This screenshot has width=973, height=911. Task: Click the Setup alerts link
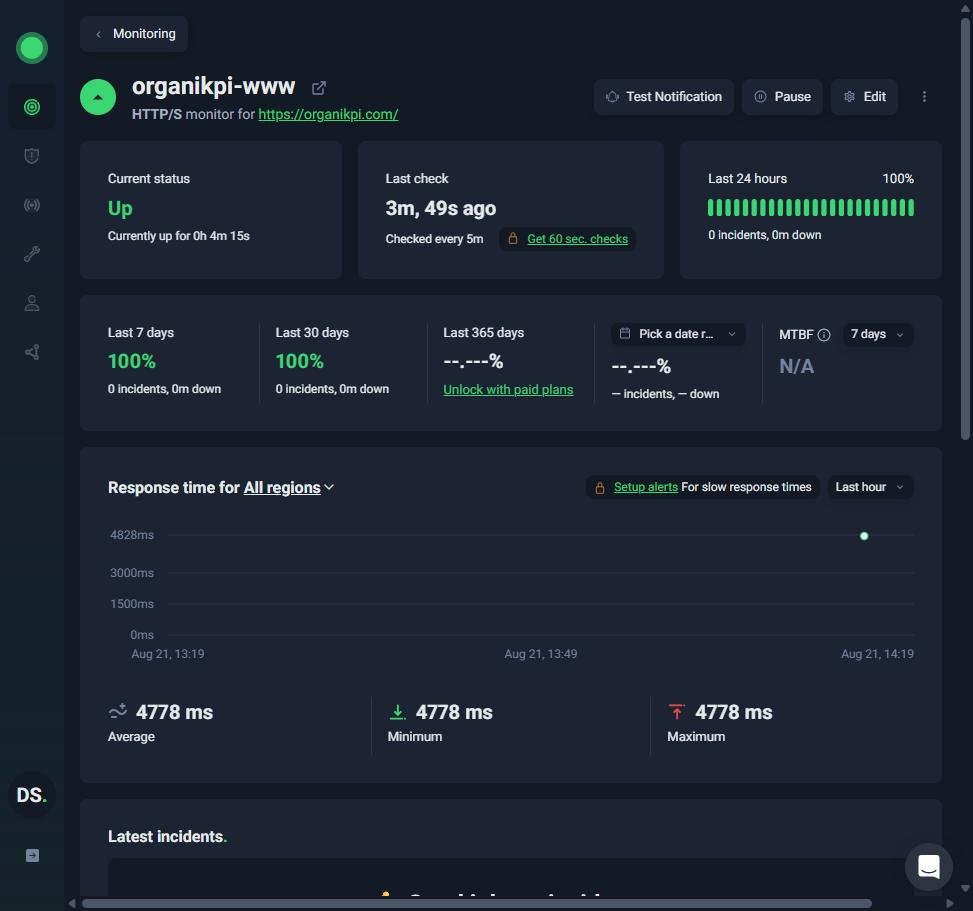(645, 487)
